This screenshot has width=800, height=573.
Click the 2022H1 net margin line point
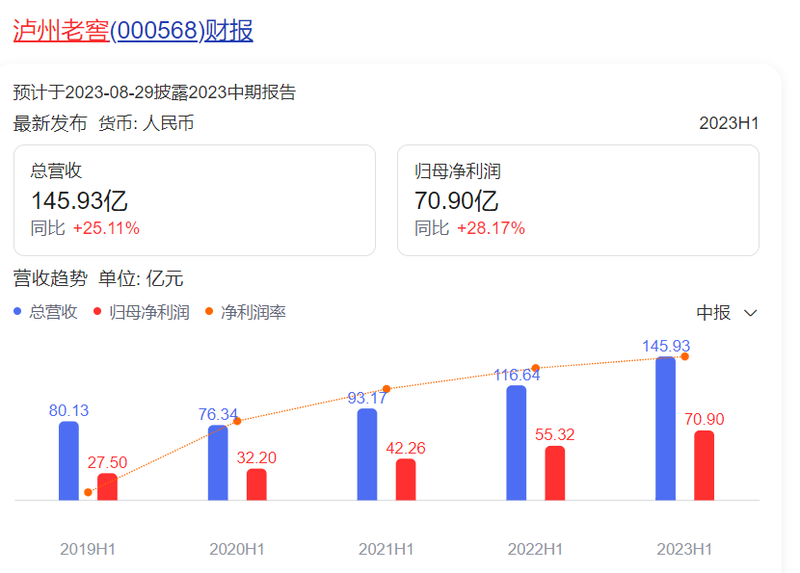535,368
